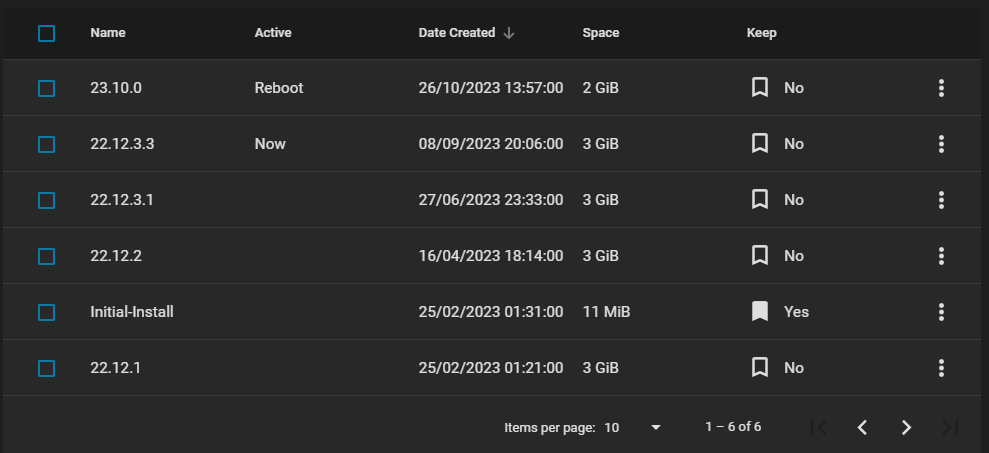Image resolution: width=989 pixels, height=453 pixels.
Task: Click the keep bookmark icon for 23.10.0
Action: [760, 88]
